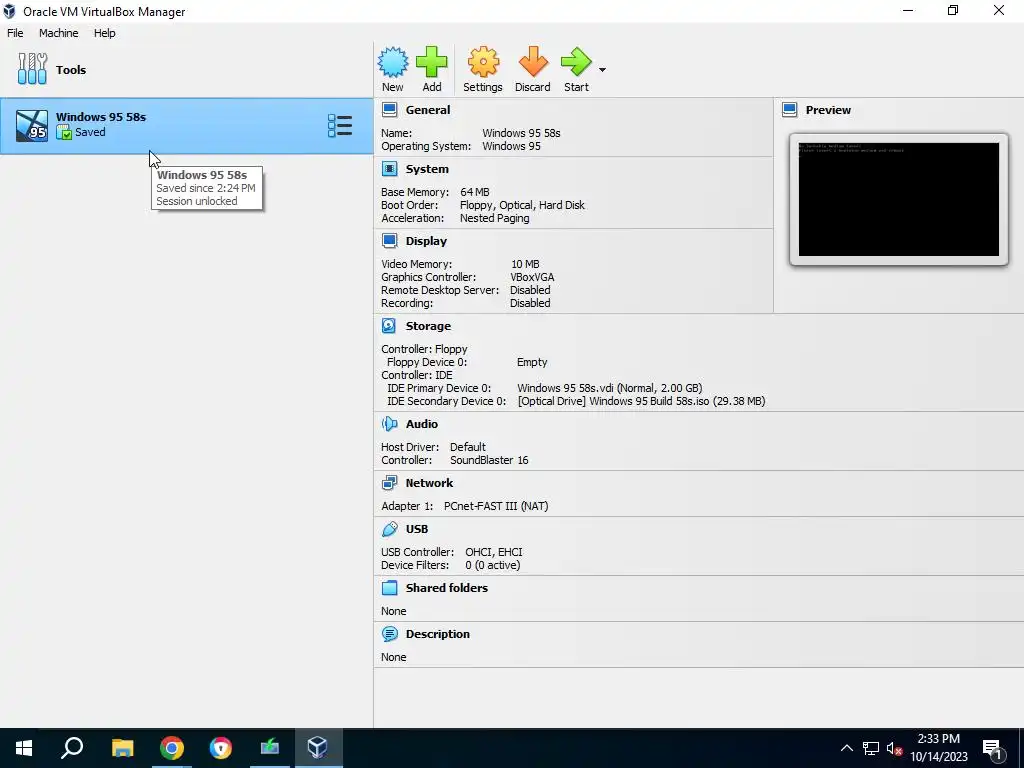Click the Windows 95 58s.vdi disk entry
Image resolution: width=1024 pixels, height=768 pixels.
tap(610, 388)
